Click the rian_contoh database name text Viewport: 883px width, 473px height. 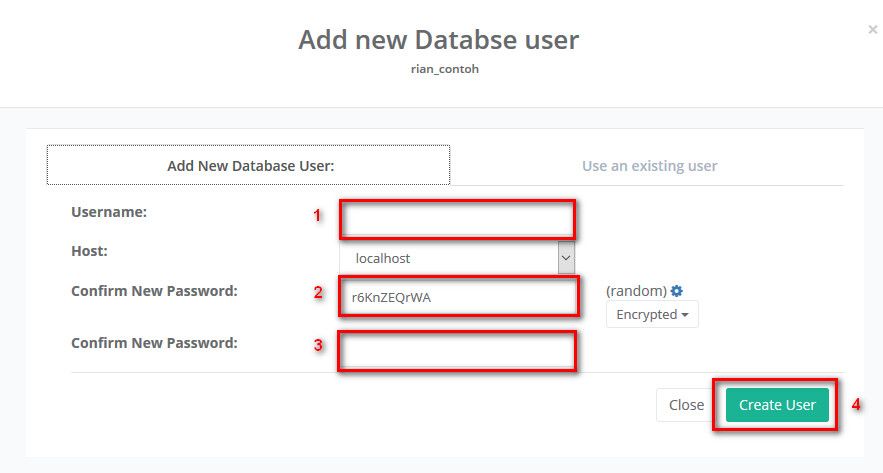(x=445, y=69)
